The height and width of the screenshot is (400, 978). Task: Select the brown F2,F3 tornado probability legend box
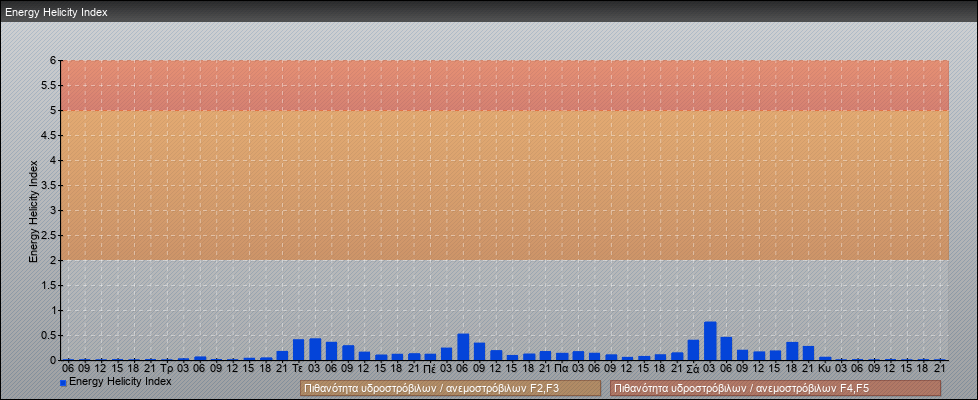(x=450, y=389)
